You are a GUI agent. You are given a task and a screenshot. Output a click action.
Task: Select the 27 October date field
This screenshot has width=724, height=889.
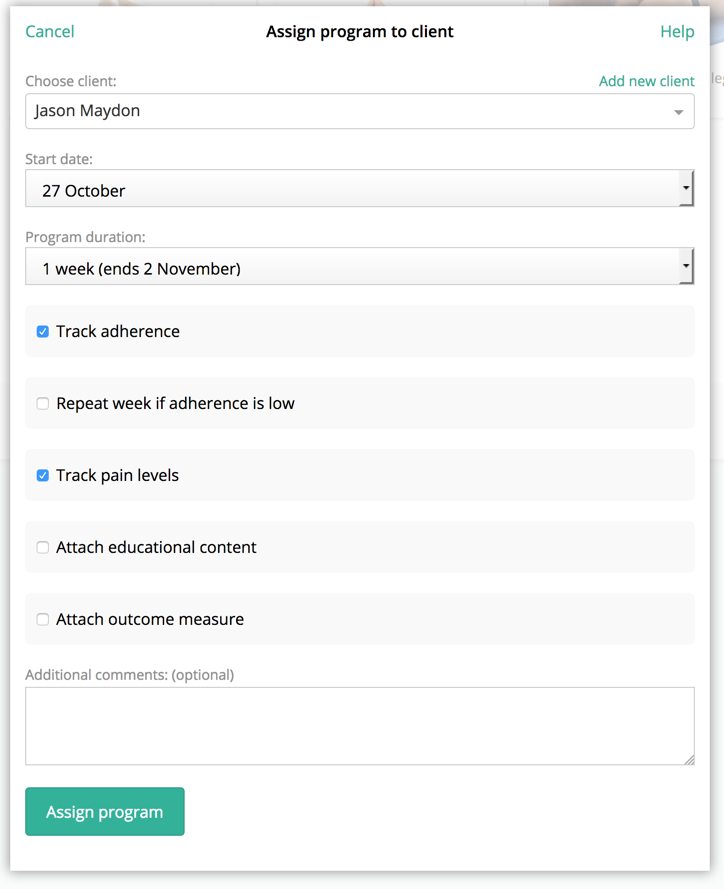pyautogui.click(x=300, y=188)
